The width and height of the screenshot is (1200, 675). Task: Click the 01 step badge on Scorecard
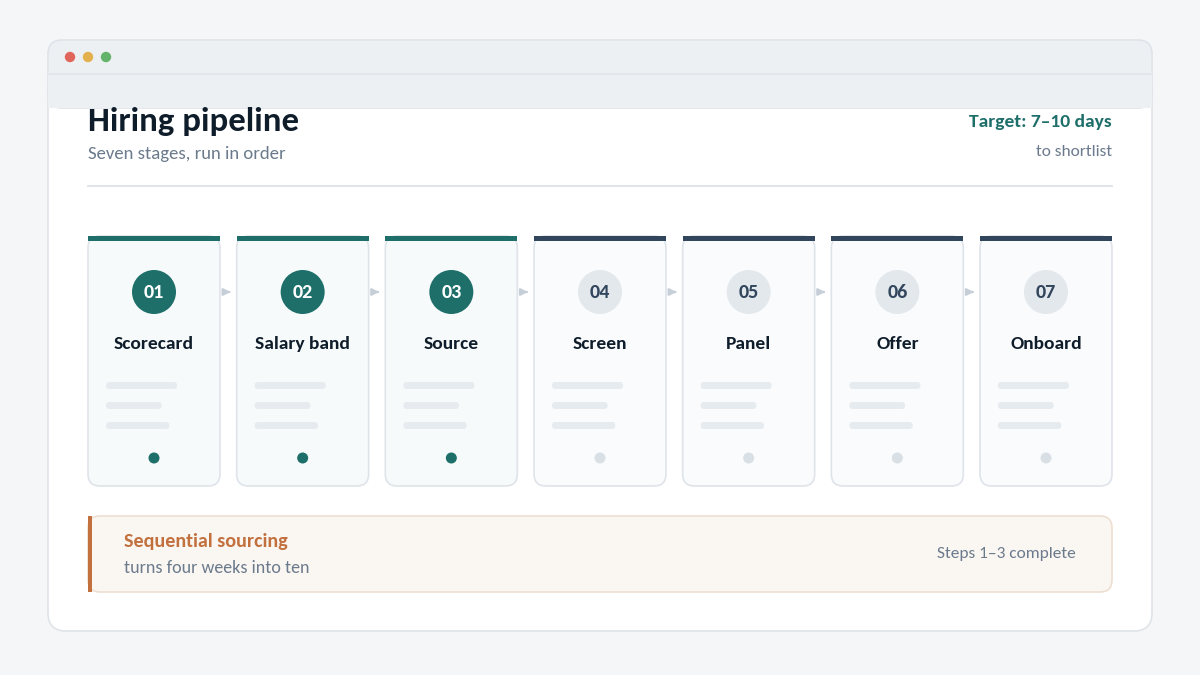(x=154, y=292)
